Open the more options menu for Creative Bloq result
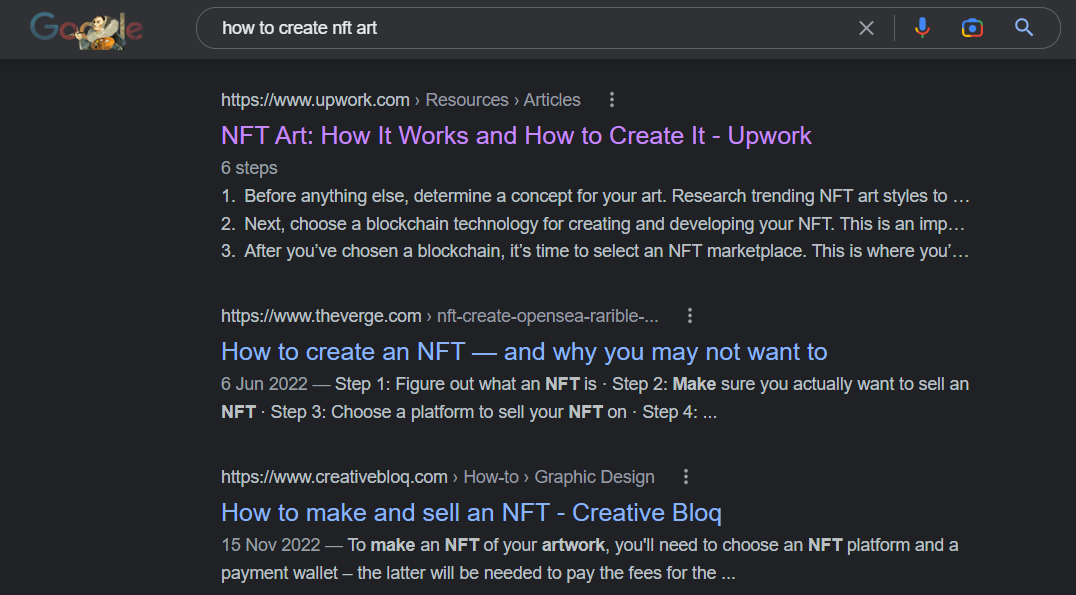This screenshot has height=595, width=1076. tap(686, 477)
